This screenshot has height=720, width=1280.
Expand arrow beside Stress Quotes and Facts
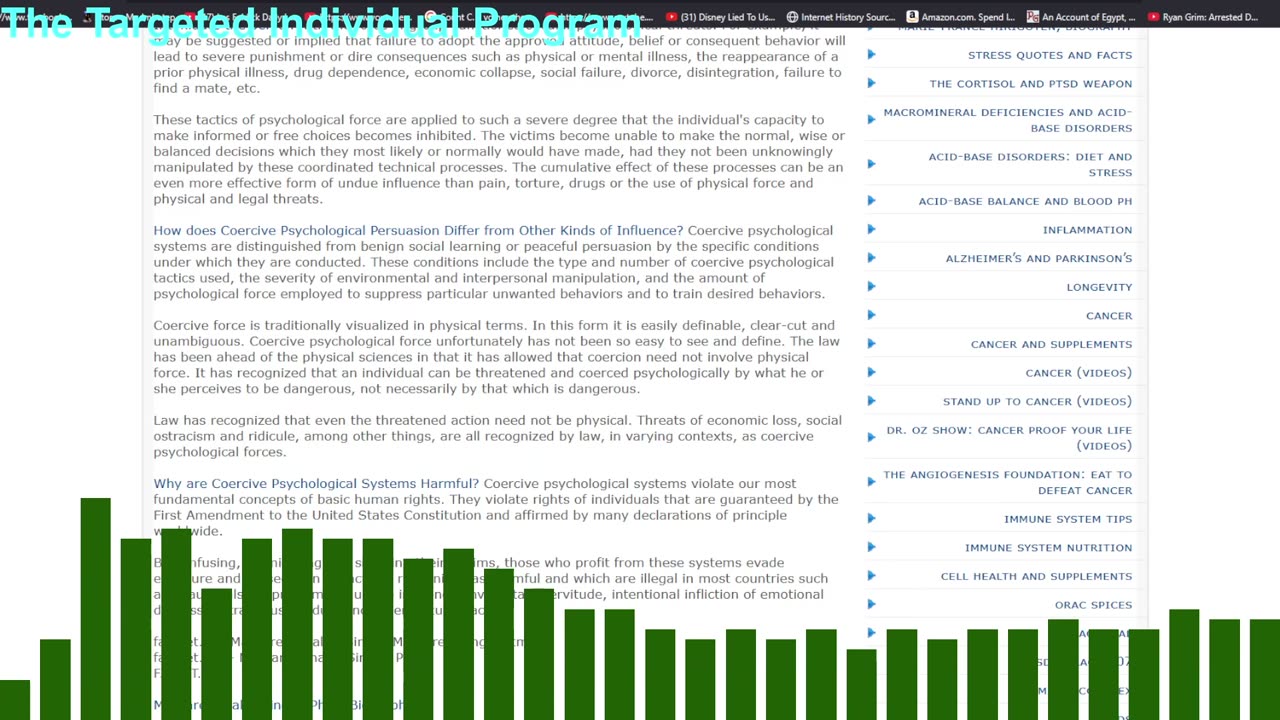(x=871, y=55)
